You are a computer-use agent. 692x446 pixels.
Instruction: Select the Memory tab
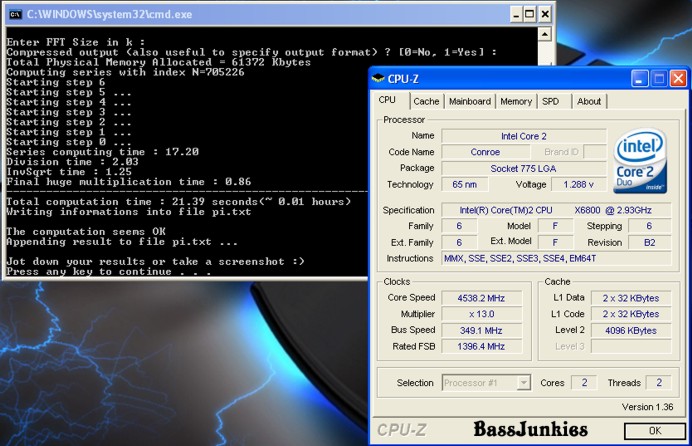click(516, 101)
